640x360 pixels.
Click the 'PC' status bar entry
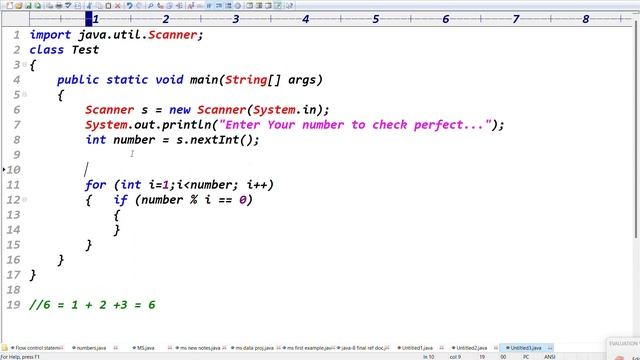(526, 357)
